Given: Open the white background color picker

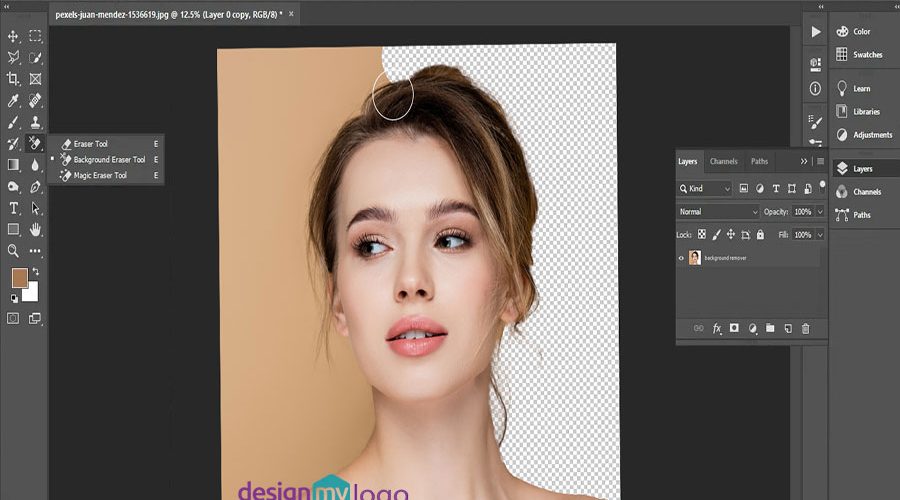Looking at the screenshot, I should [x=33, y=294].
